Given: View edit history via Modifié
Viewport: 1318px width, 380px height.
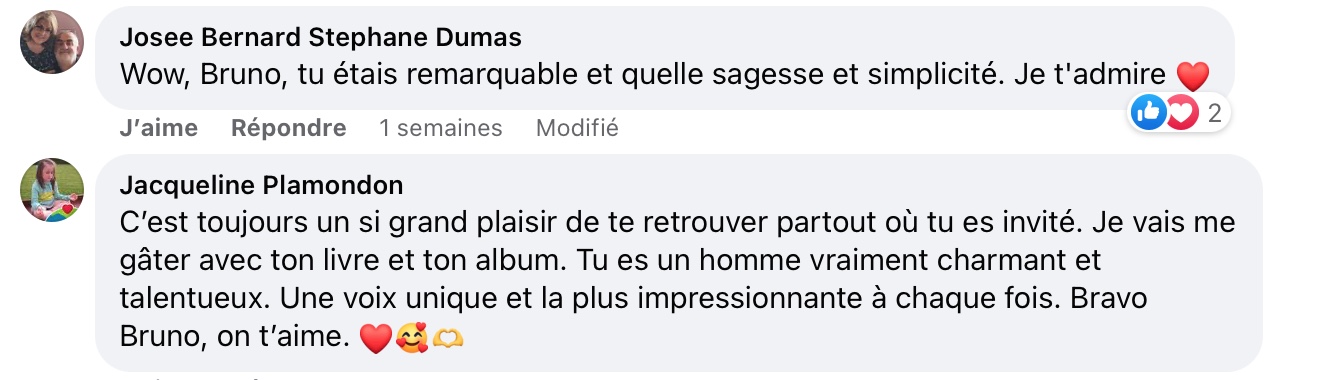Looking at the screenshot, I should pyautogui.click(x=577, y=128).
